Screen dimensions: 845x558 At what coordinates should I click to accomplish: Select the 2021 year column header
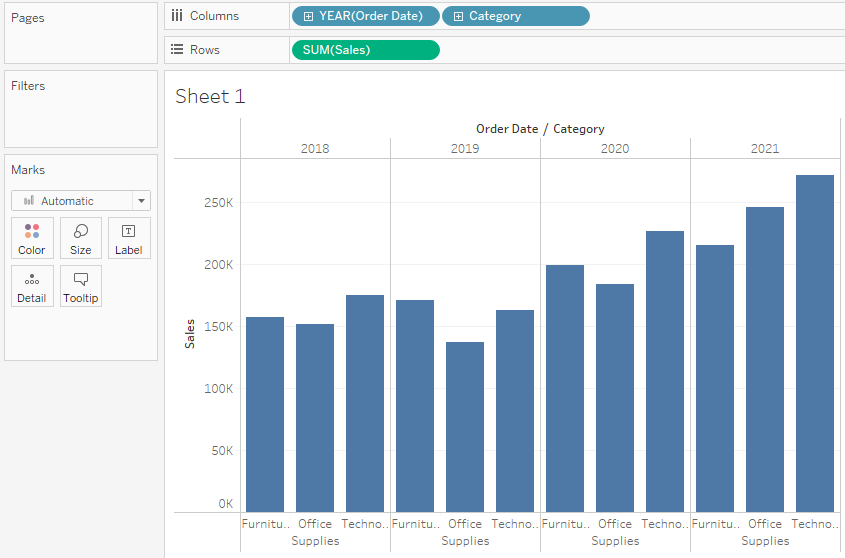pyautogui.click(x=765, y=149)
